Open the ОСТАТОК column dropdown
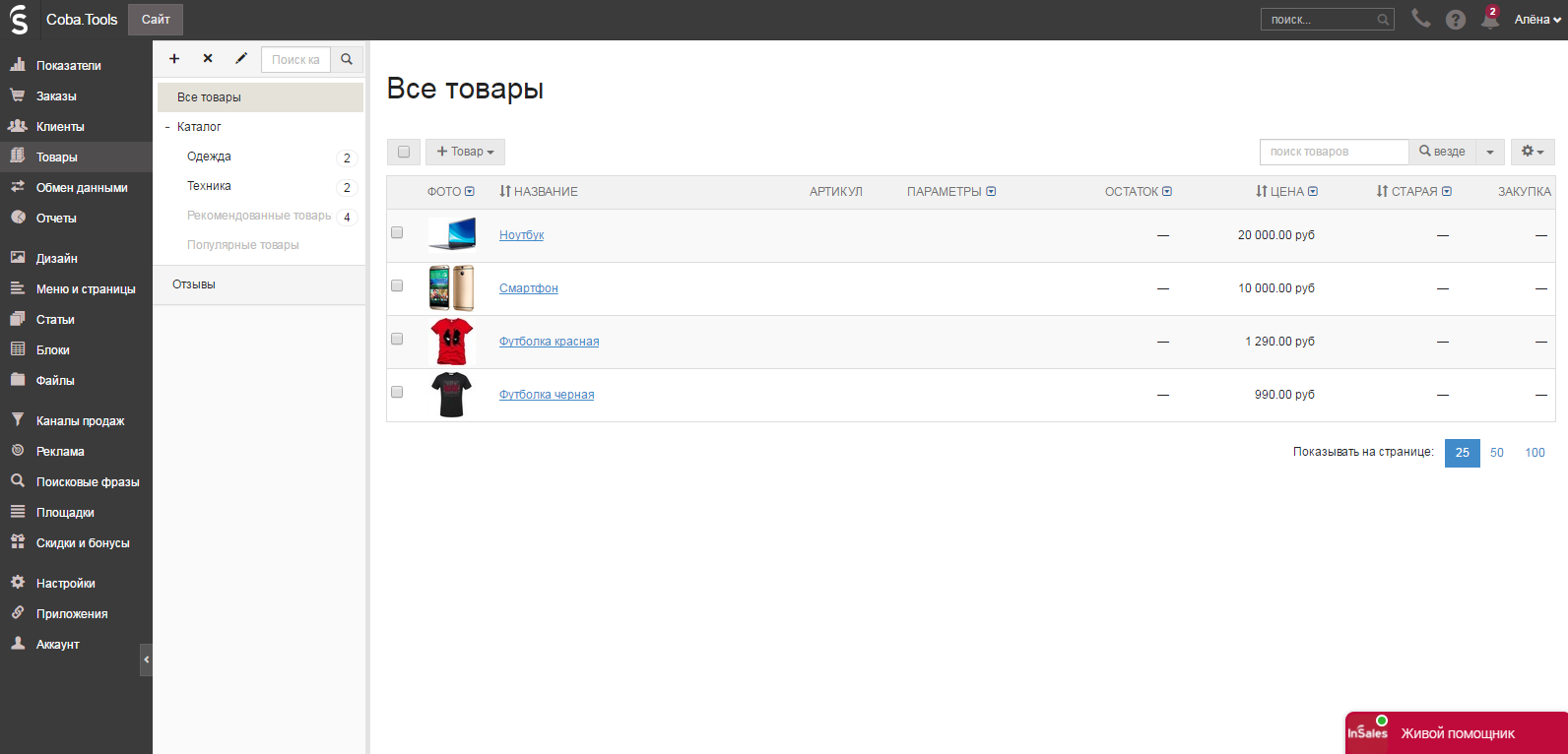Image resolution: width=1568 pixels, height=754 pixels. click(1167, 192)
